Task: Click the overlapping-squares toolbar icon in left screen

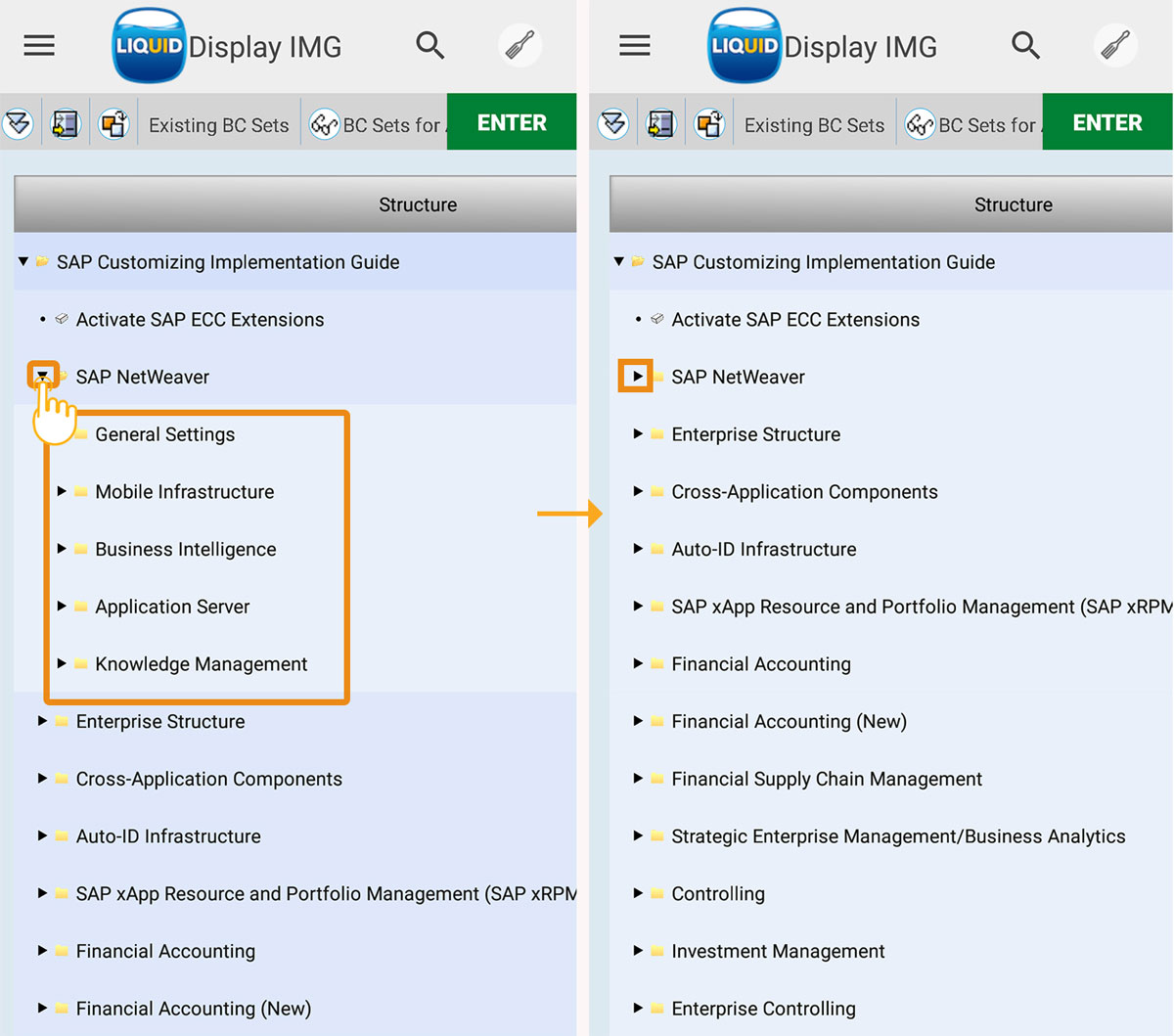Action: point(113,124)
